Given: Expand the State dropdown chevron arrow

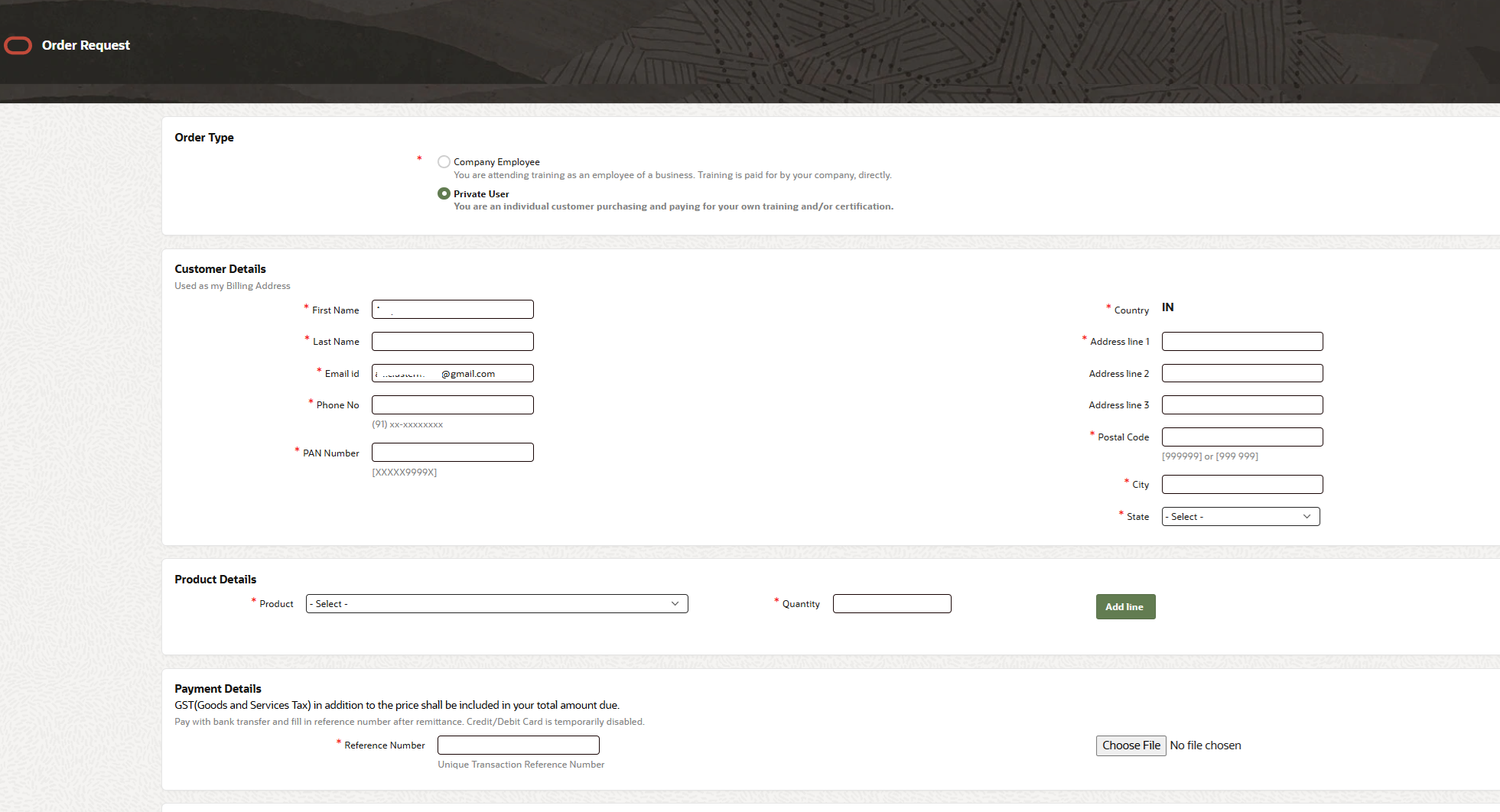Looking at the screenshot, I should point(1306,516).
